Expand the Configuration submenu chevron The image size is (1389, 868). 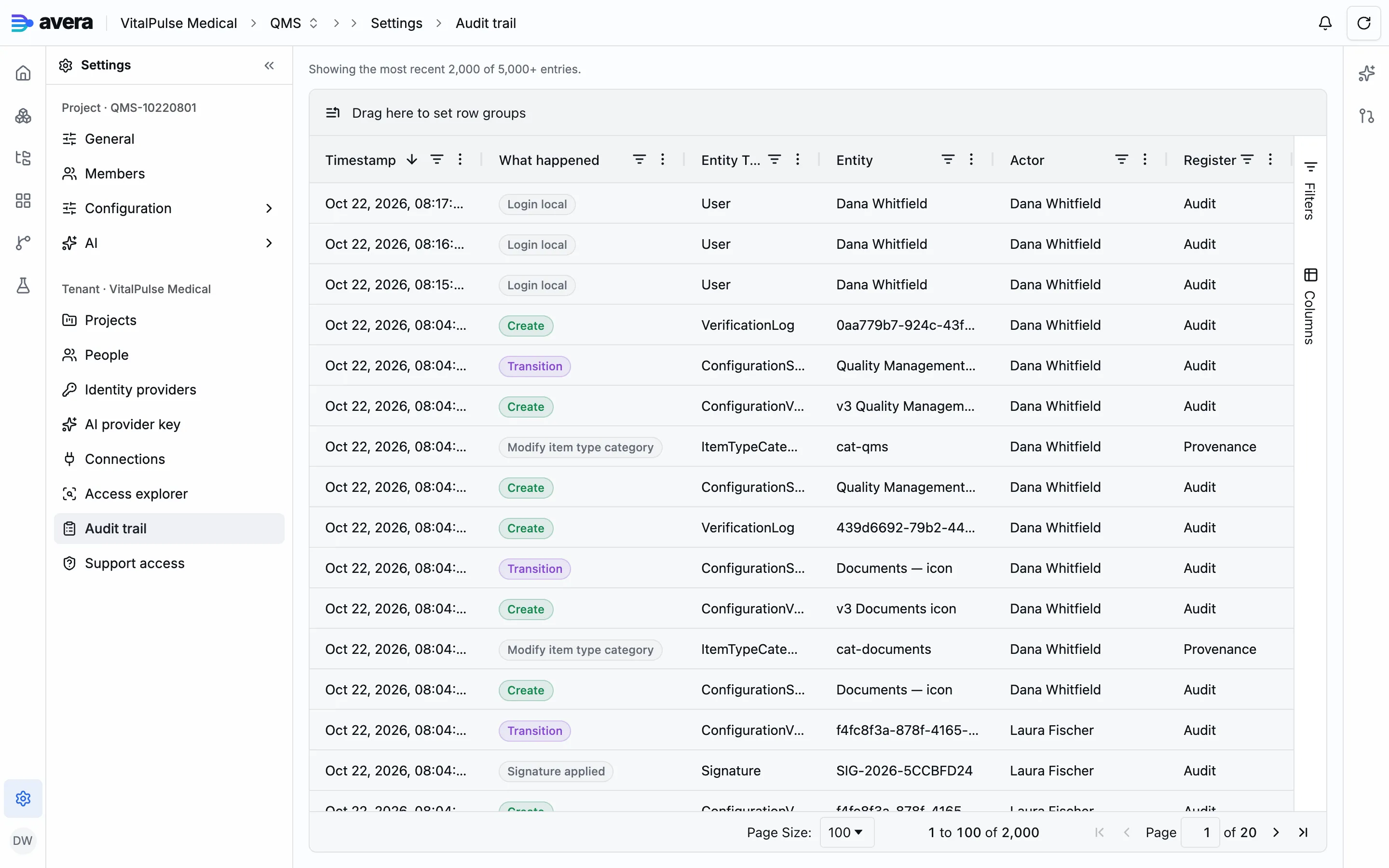(269, 208)
